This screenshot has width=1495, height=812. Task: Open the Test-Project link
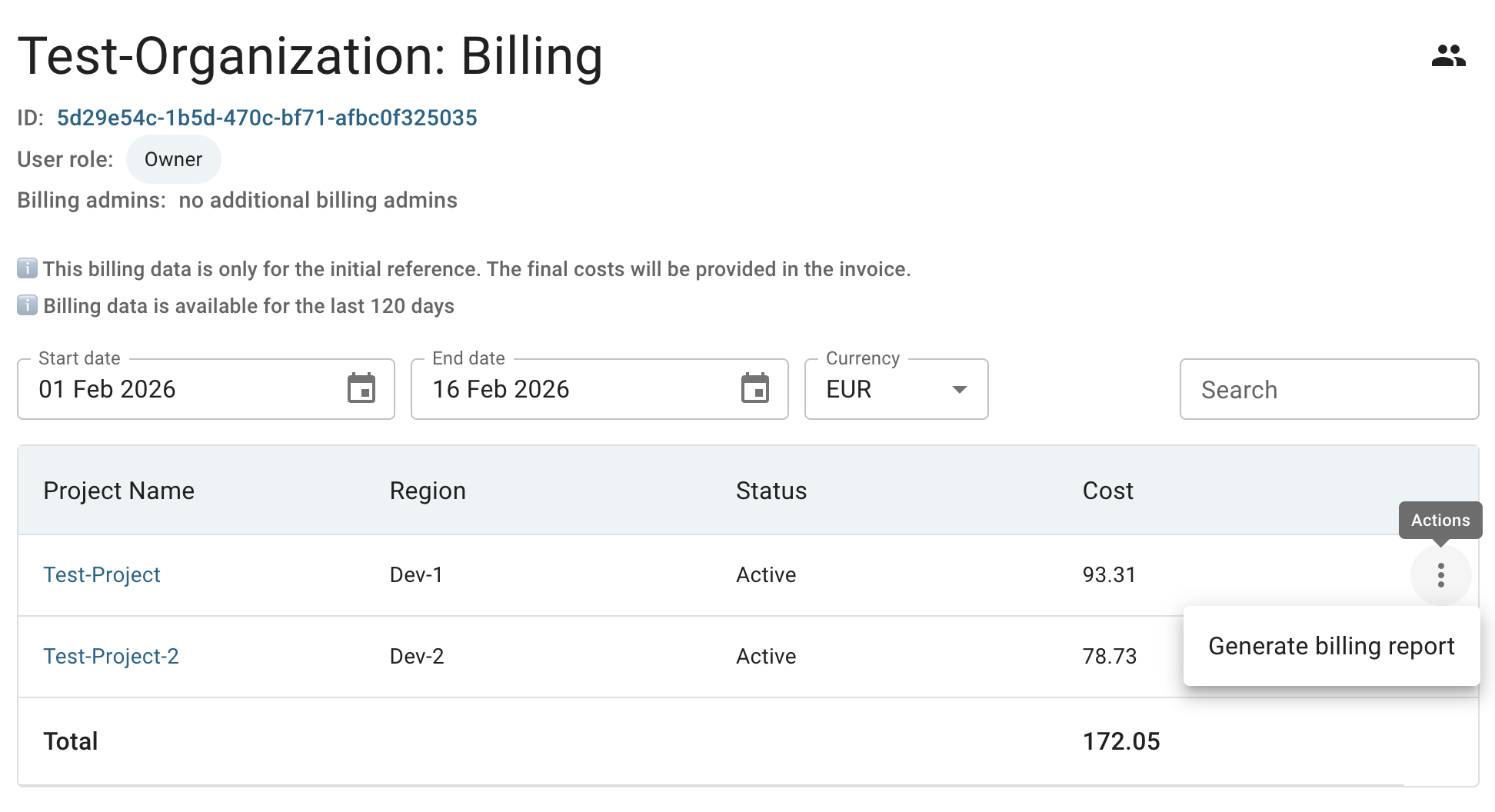tap(102, 575)
